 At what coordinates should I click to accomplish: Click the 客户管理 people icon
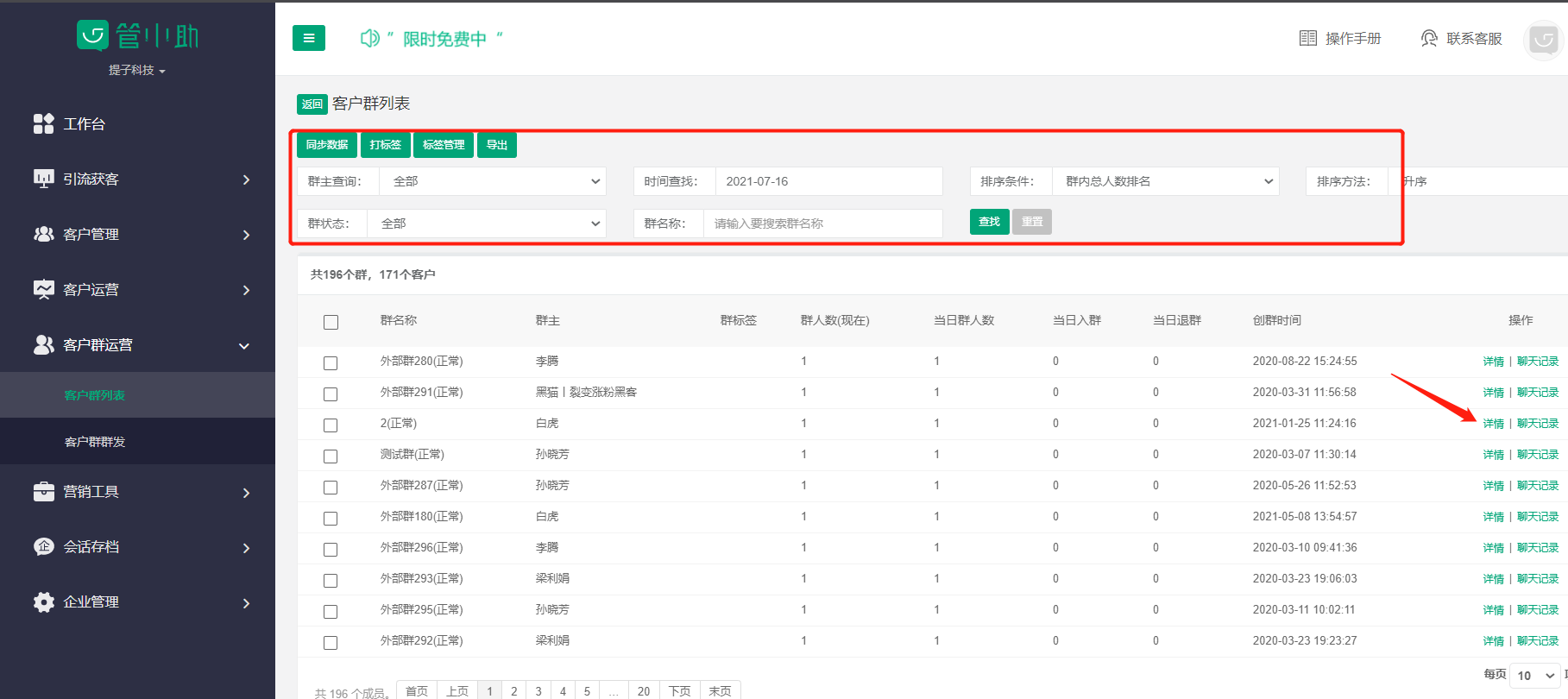pos(43,234)
